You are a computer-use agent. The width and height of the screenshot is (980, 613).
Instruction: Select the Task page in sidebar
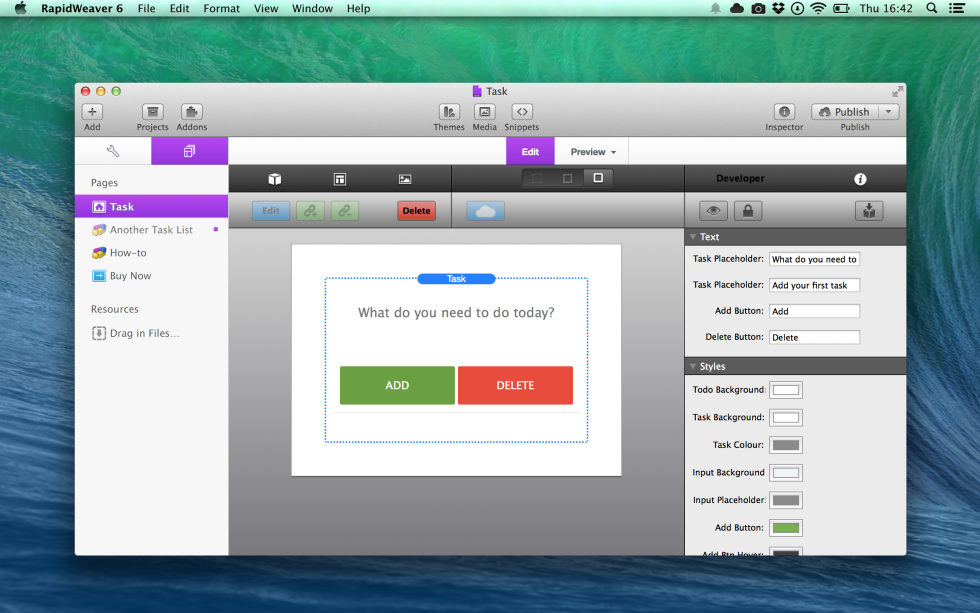pyautogui.click(x=152, y=207)
